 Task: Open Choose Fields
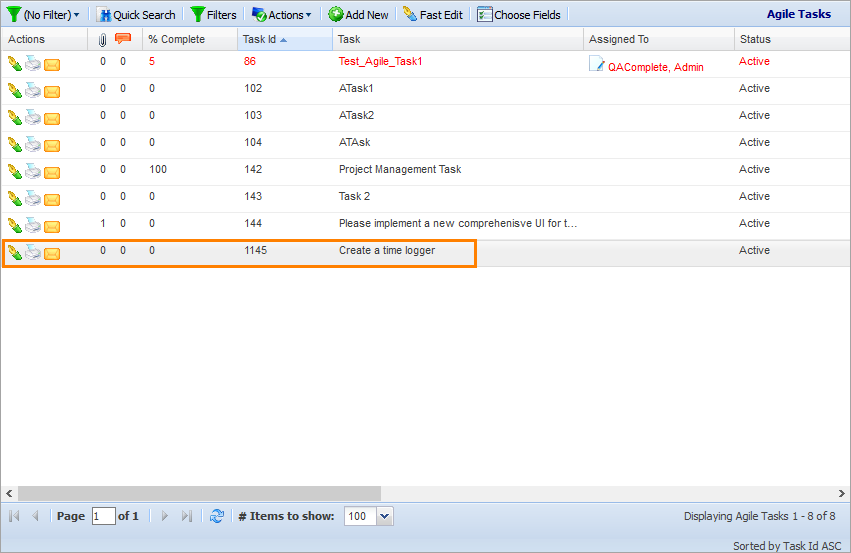(x=519, y=15)
